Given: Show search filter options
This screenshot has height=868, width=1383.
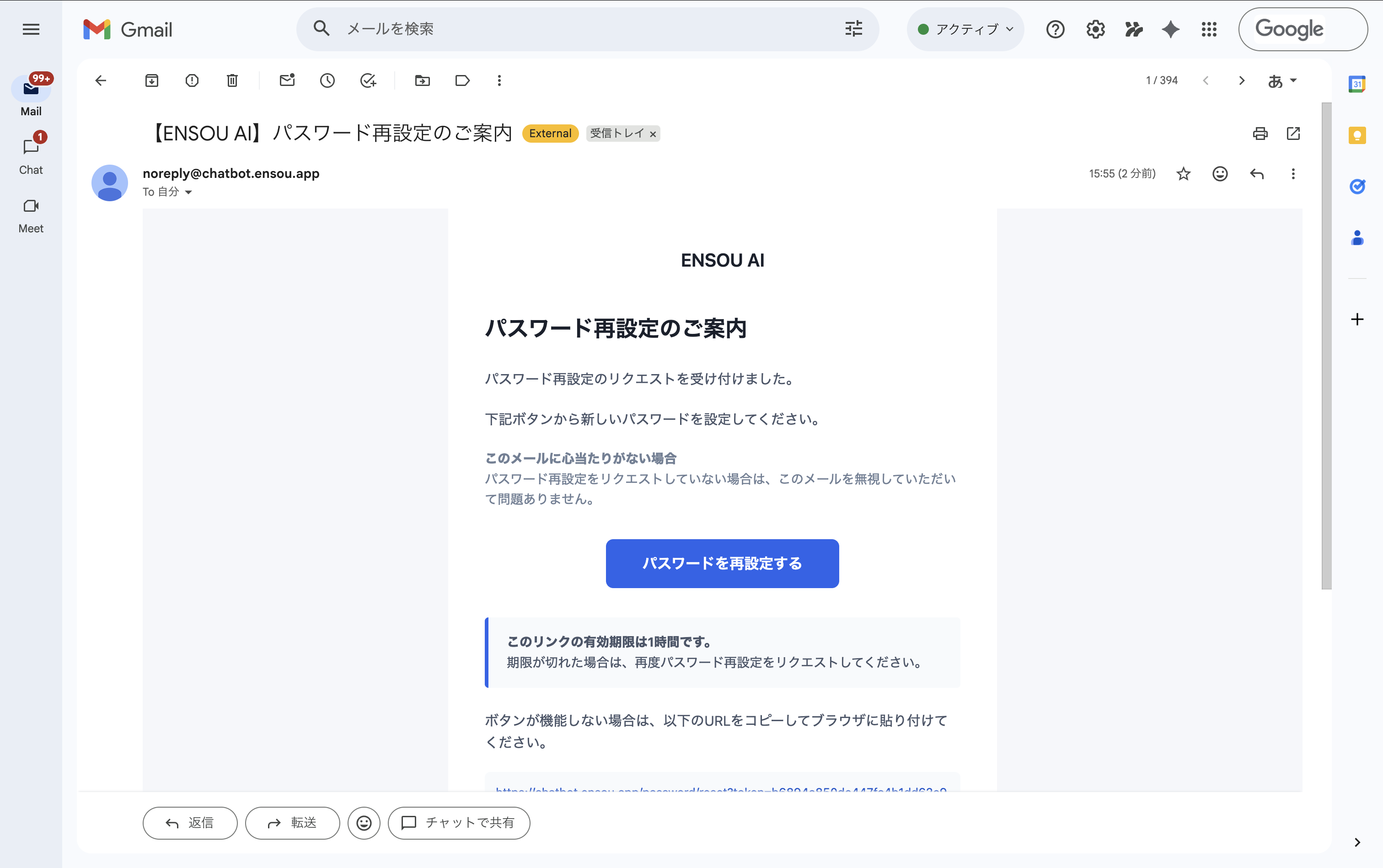Looking at the screenshot, I should 854,29.
